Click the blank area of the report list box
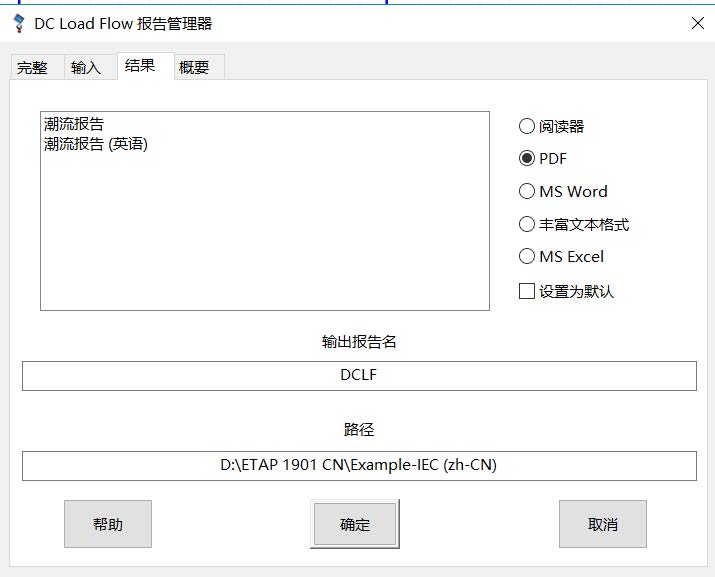 264,240
